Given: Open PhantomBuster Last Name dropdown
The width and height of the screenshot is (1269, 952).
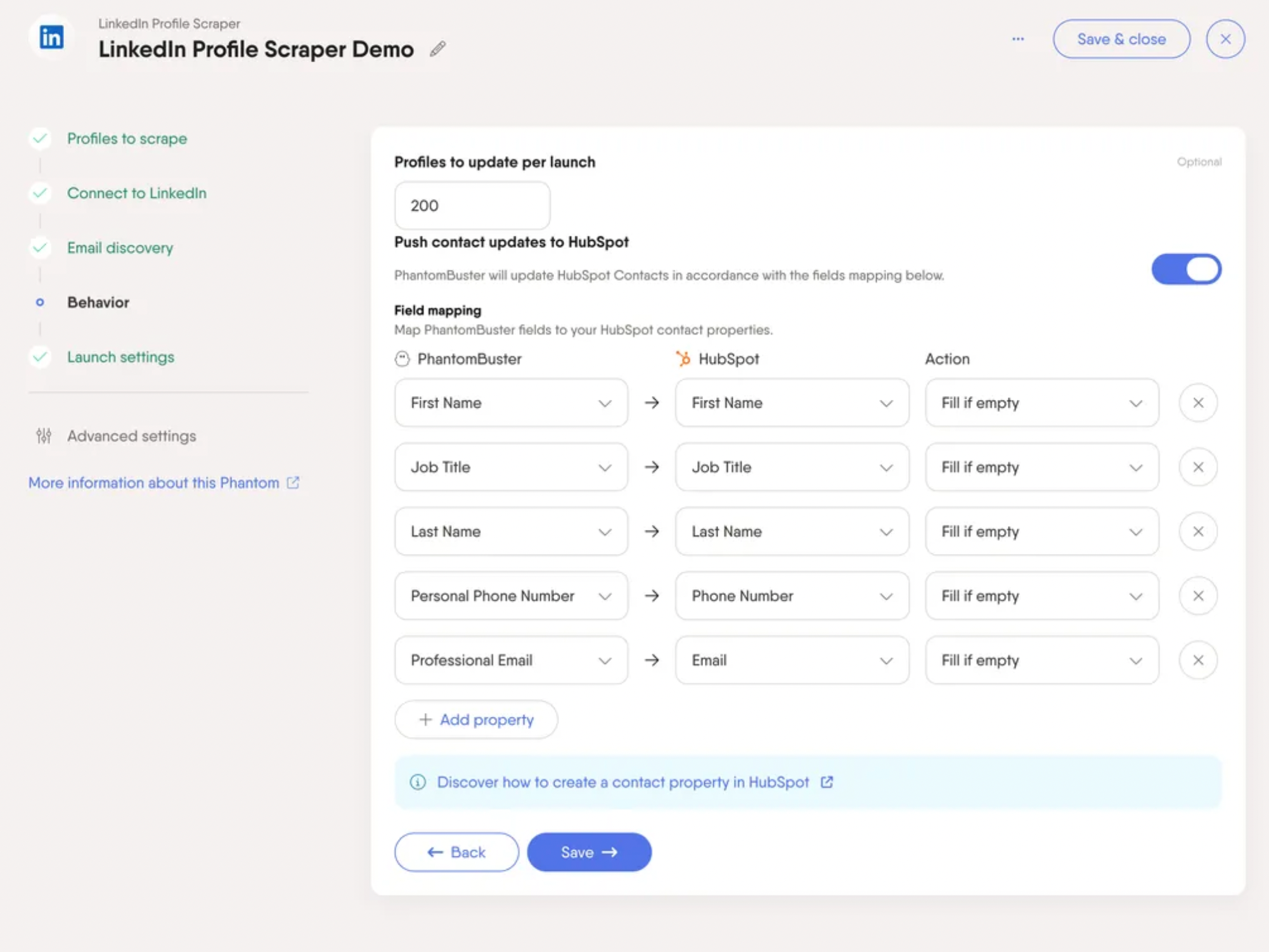Looking at the screenshot, I should tap(511, 531).
